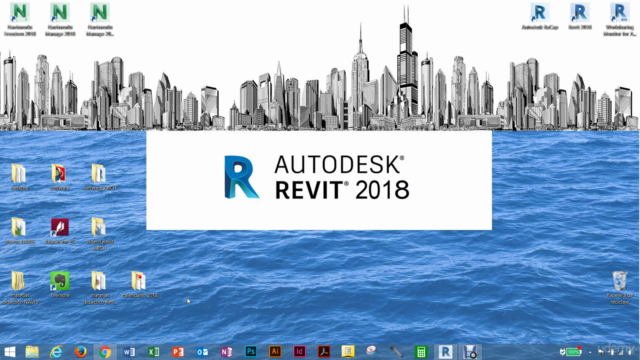Launch Firefox from the taskbar
This screenshot has width=640, height=360.
click(x=80, y=352)
